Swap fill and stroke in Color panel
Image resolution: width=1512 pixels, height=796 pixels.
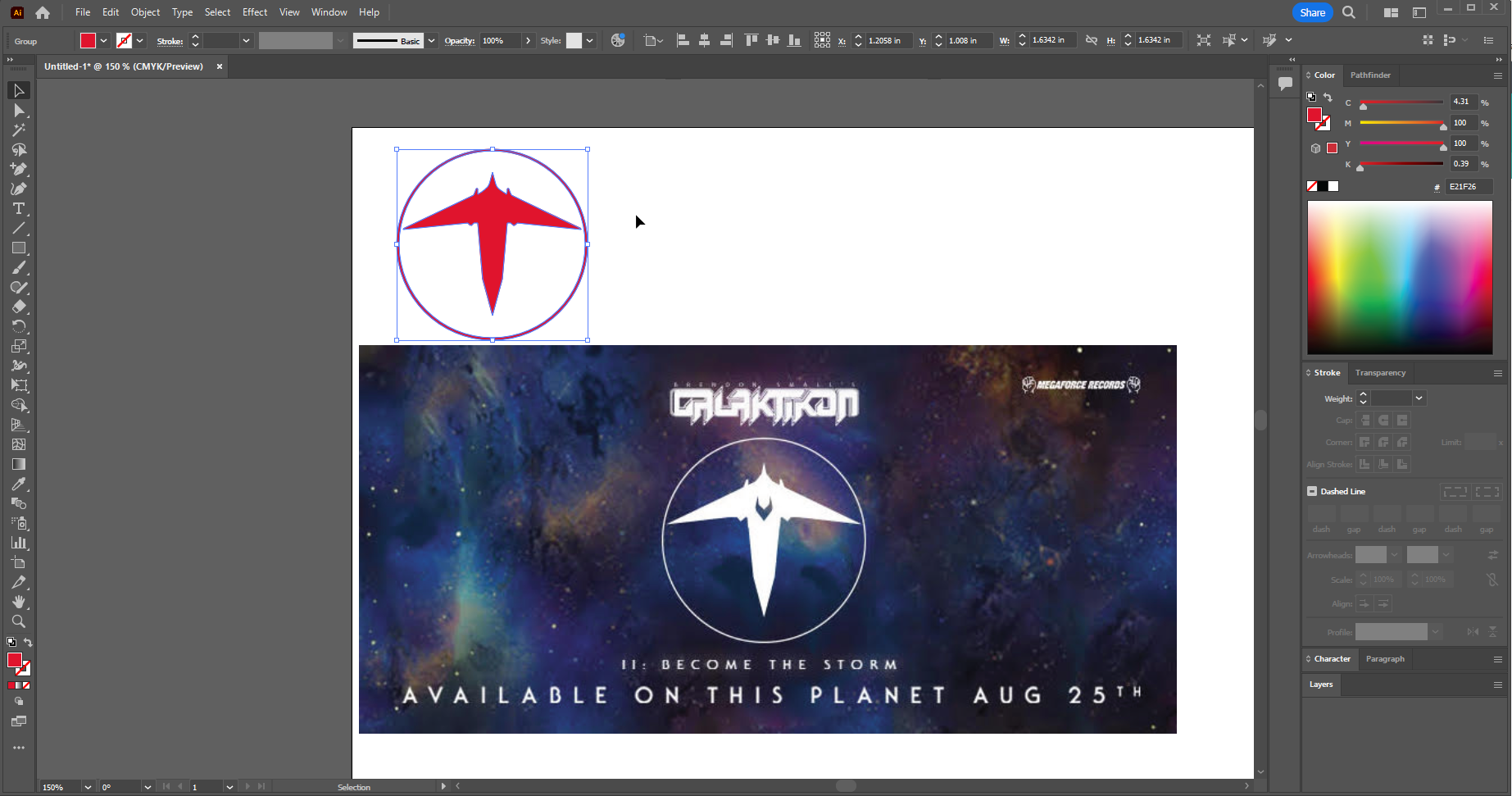(1328, 98)
